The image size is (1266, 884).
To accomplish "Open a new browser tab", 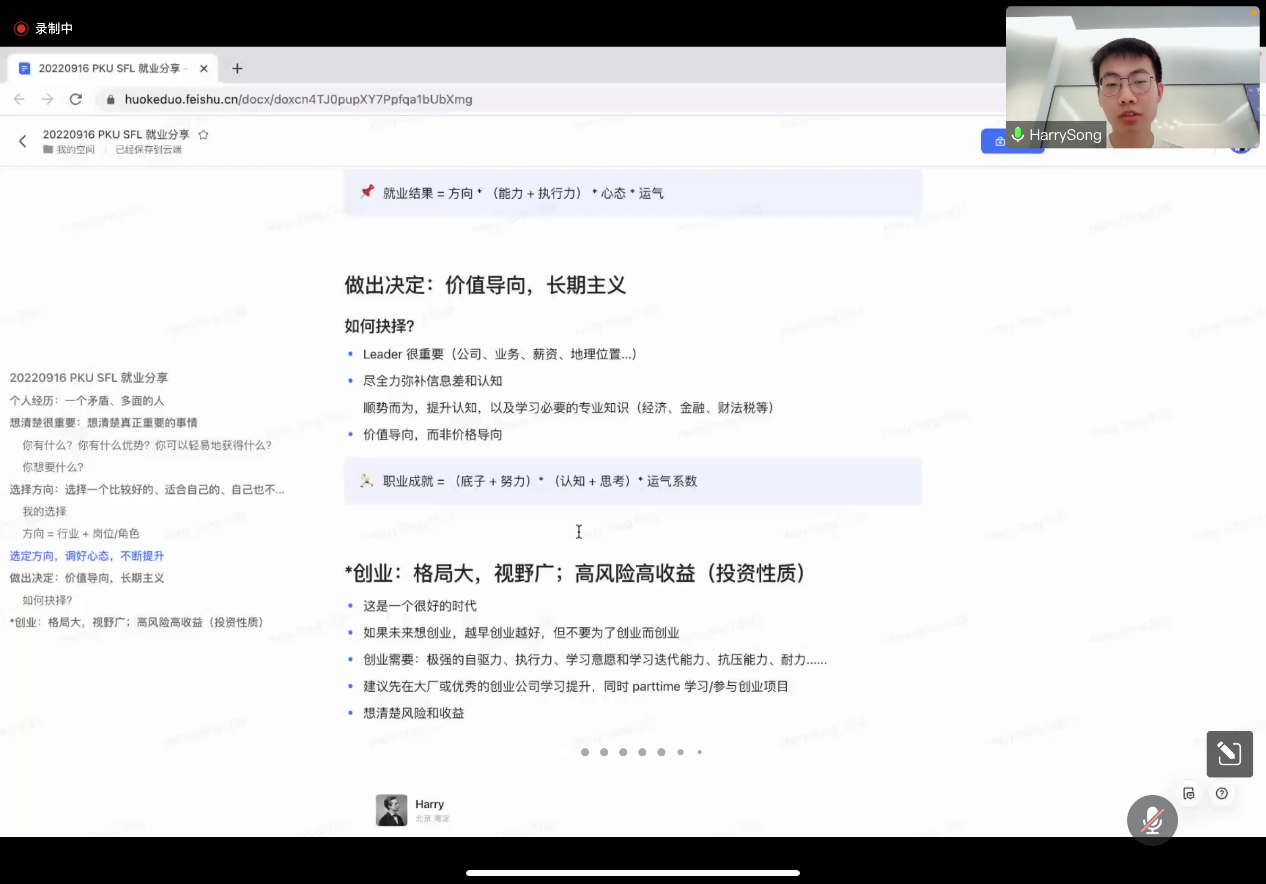I will (x=237, y=68).
